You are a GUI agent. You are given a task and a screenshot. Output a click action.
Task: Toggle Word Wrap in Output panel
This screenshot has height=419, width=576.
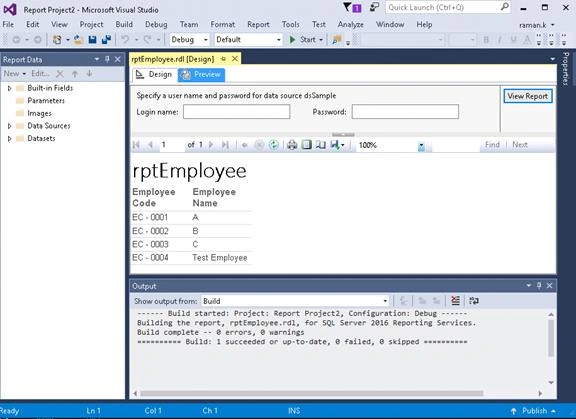click(474, 301)
